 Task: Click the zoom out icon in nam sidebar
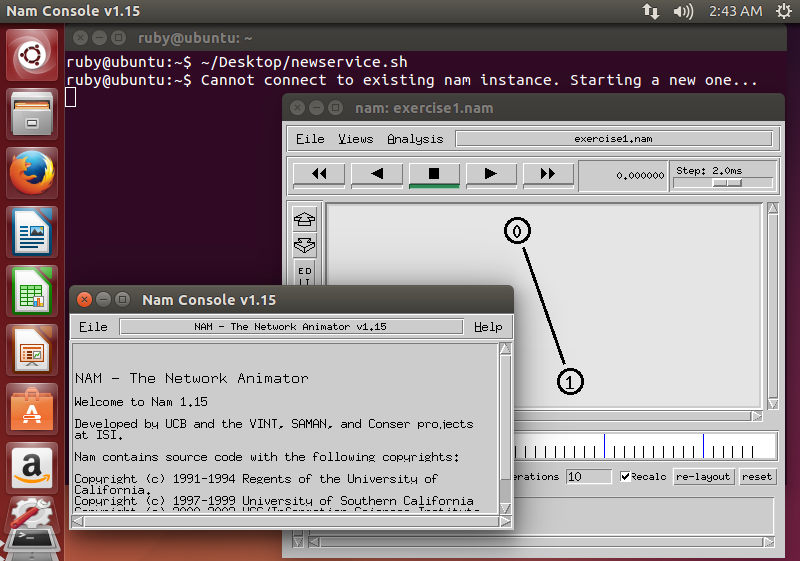pos(305,245)
